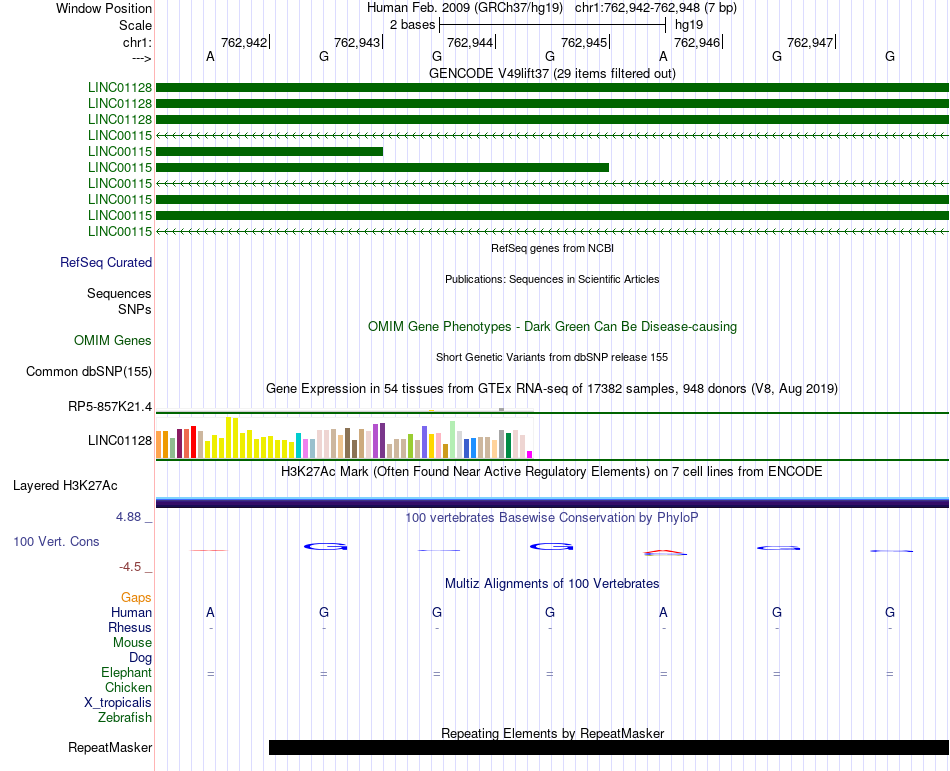Select the Rhesus species label
Image resolution: width=950 pixels, height=771 pixels.
(130, 627)
